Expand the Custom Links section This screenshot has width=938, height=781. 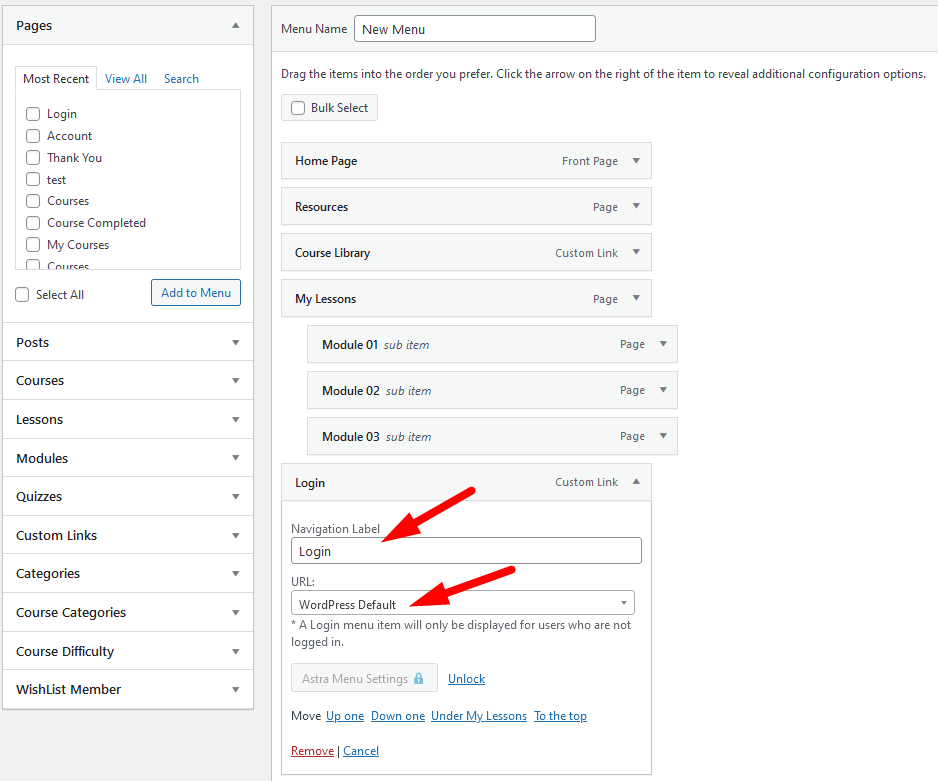(x=236, y=535)
